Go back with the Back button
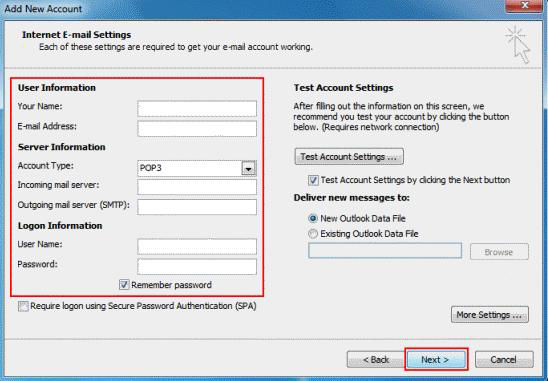This screenshot has height=381, width=548. (376, 359)
